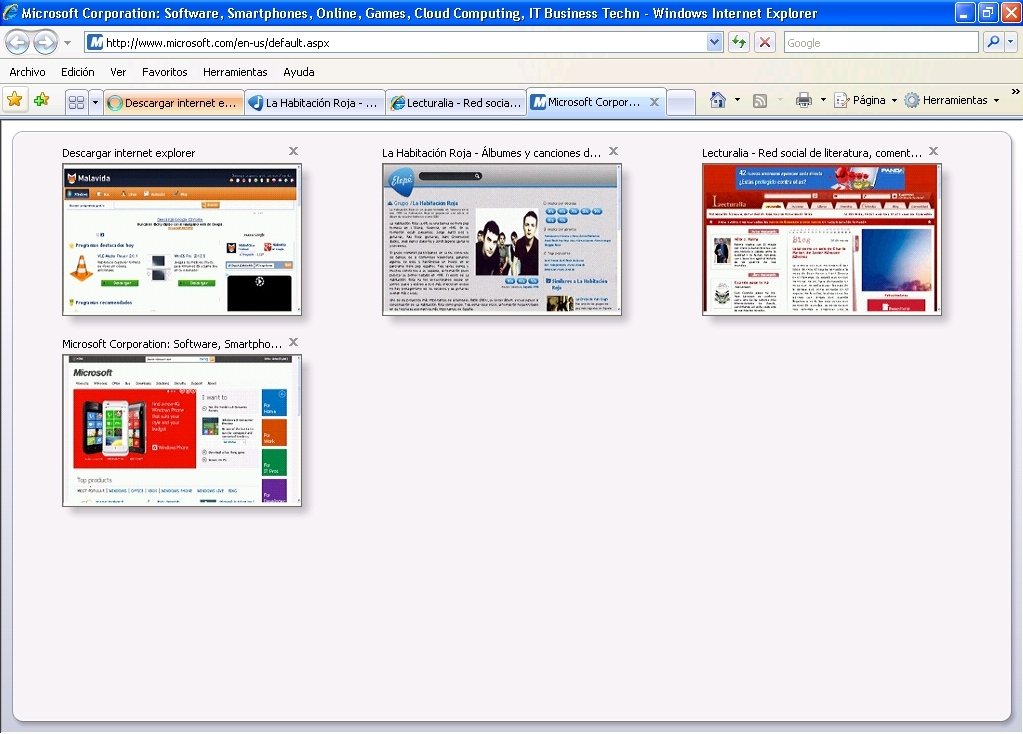1023x734 pixels.
Task: Close the Microsoft Corporation quick tab thumbnail
Action: point(294,343)
